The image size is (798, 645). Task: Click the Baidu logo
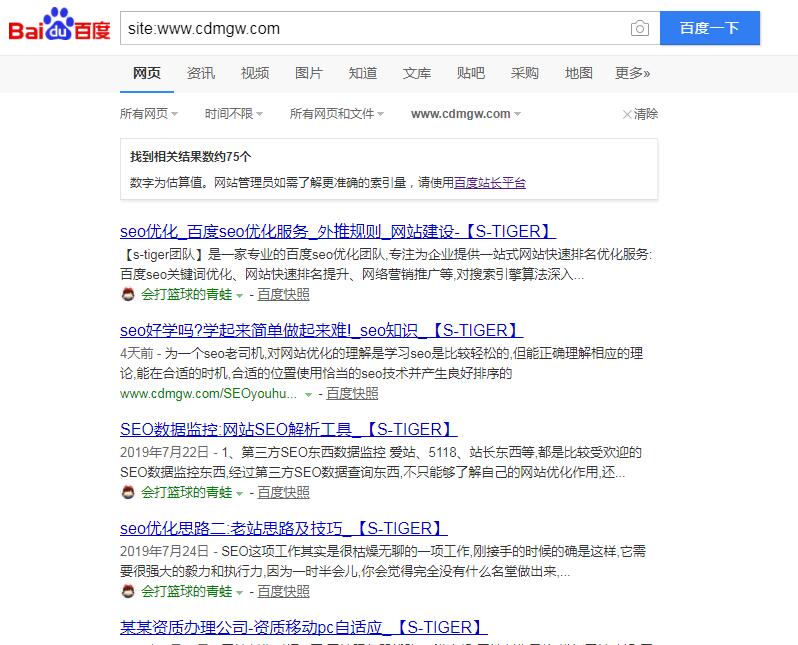pos(59,24)
